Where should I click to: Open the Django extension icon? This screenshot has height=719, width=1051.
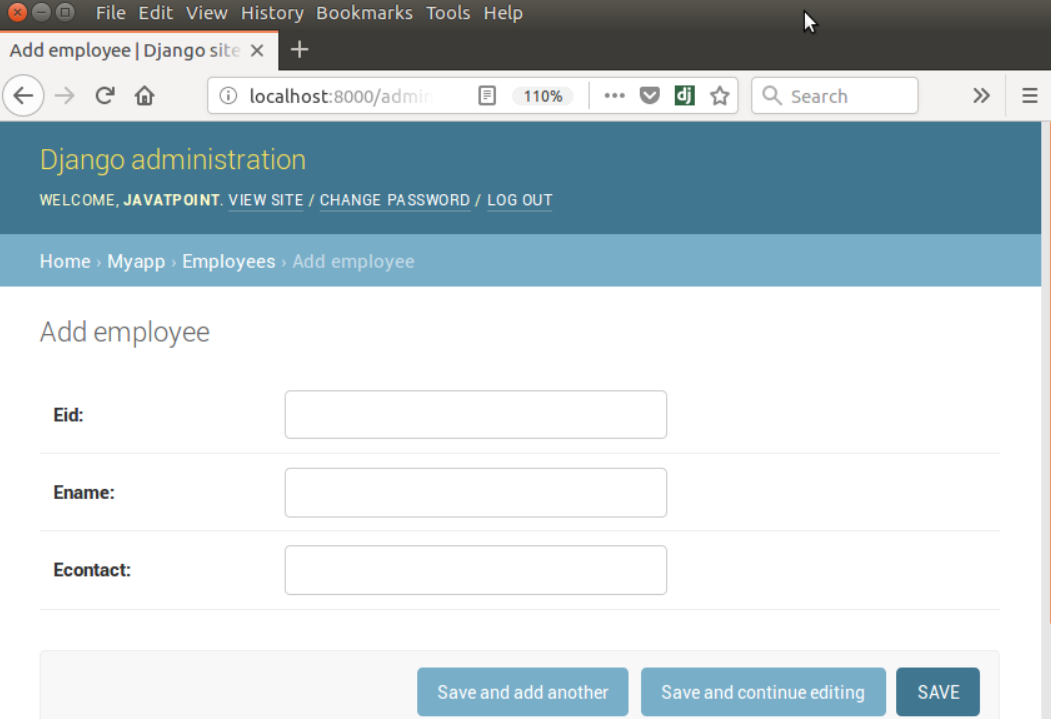click(684, 96)
